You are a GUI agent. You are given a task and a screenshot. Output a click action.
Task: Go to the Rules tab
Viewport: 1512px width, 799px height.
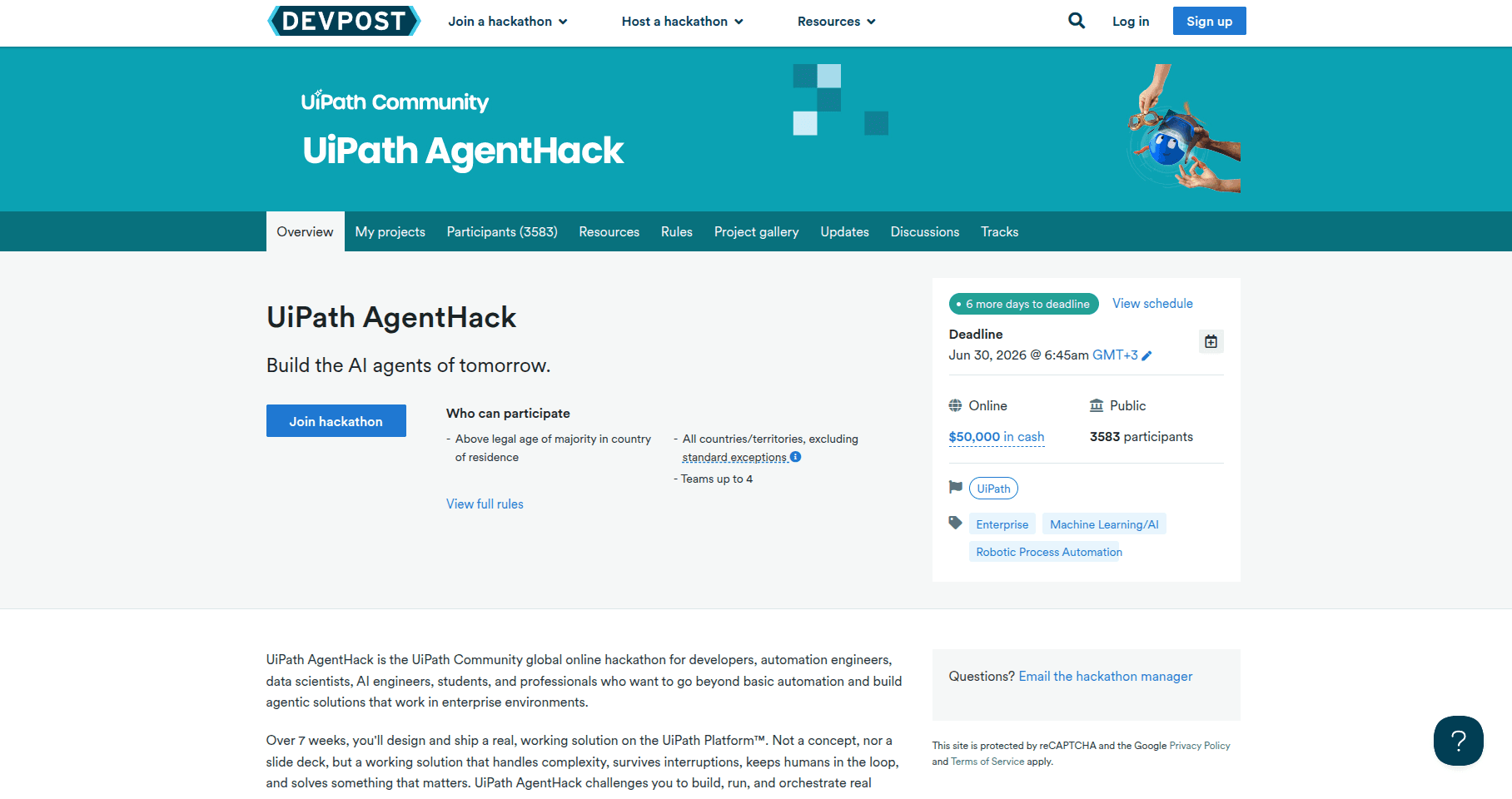(x=676, y=231)
